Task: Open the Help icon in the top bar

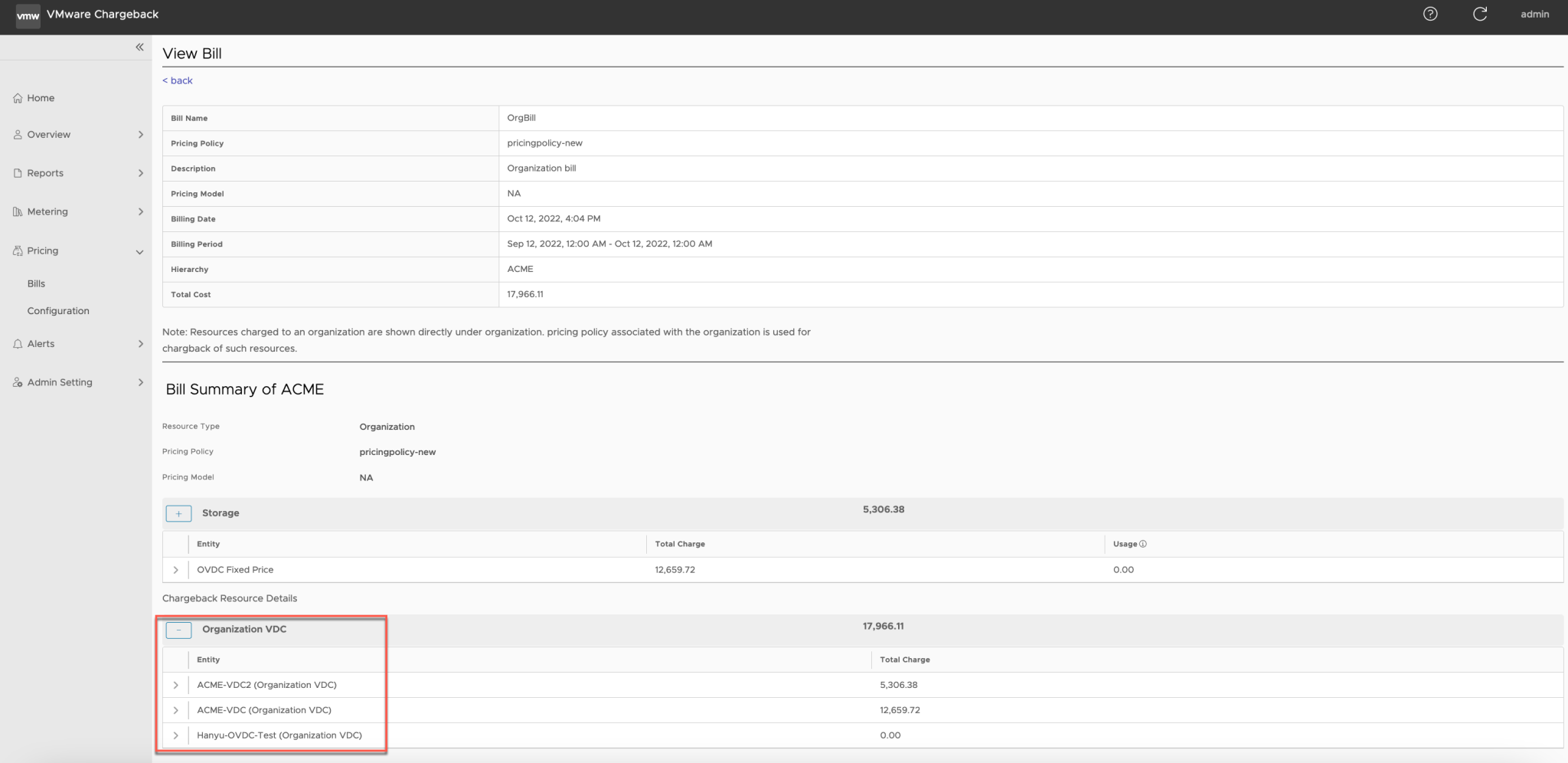Action: pos(1430,14)
